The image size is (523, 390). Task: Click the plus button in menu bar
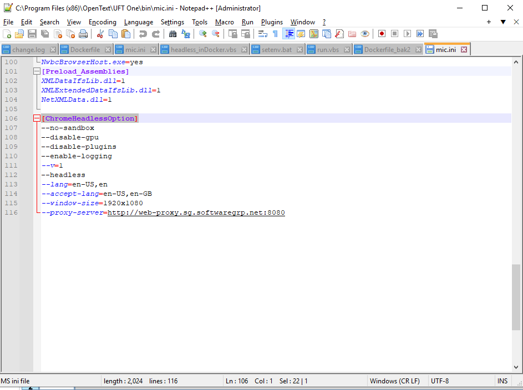[x=489, y=22]
